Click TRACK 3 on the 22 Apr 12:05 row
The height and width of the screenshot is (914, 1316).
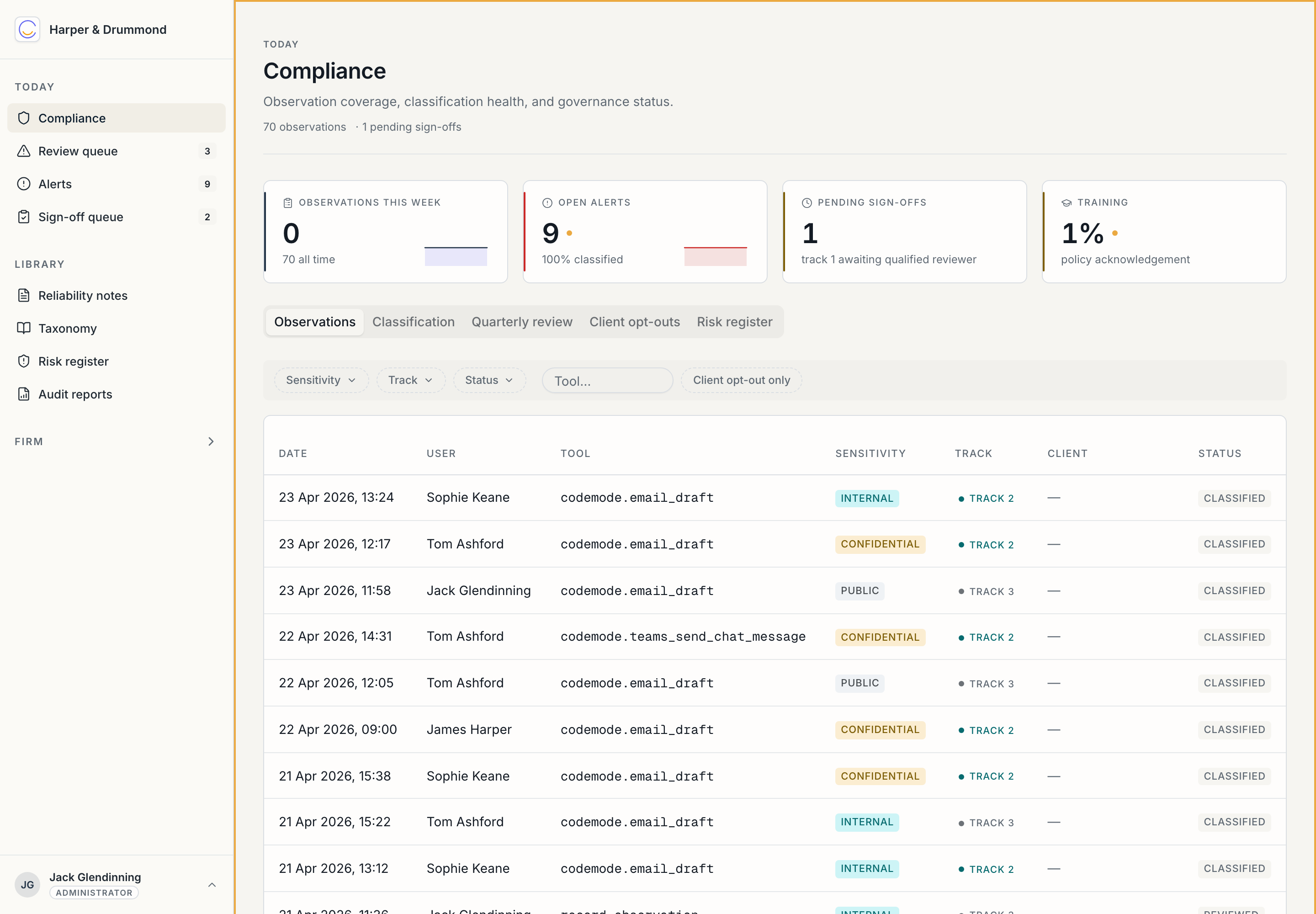pos(986,684)
